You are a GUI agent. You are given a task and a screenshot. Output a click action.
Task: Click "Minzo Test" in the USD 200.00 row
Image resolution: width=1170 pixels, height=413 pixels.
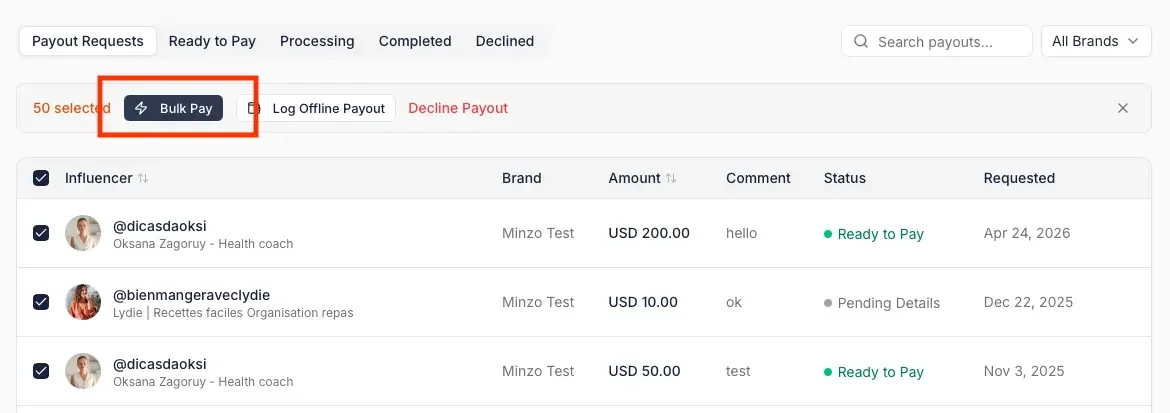pyautogui.click(x=538, y=233)
